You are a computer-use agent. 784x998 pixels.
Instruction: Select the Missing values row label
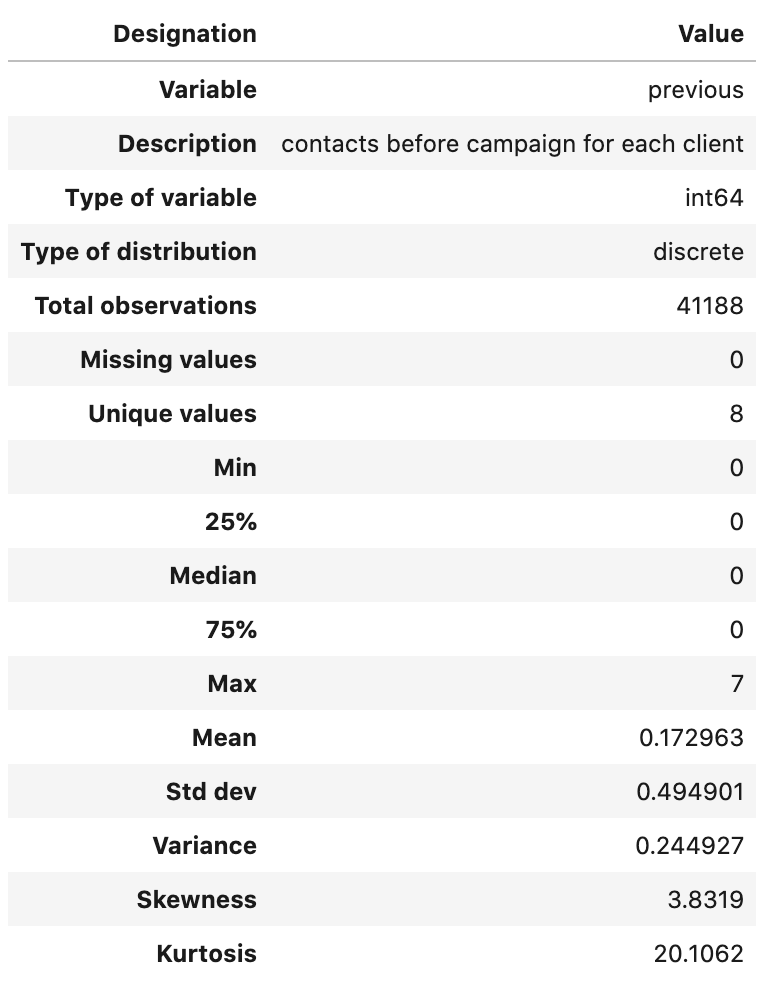[169, 360]
